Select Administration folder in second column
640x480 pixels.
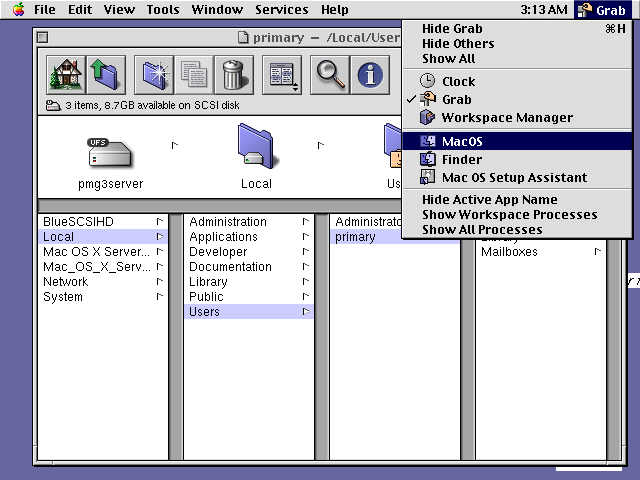click(x=249, y=222)
